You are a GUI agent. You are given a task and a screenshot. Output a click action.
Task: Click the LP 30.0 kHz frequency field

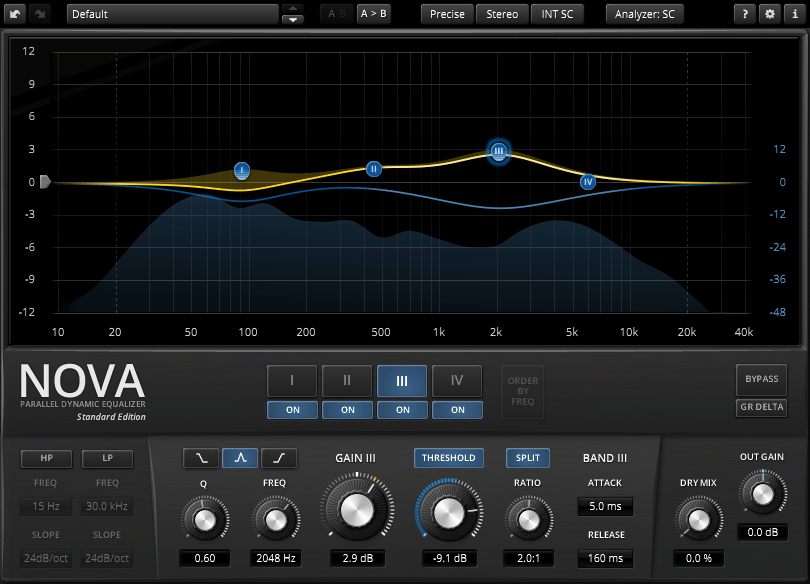[x=107, y=507]
